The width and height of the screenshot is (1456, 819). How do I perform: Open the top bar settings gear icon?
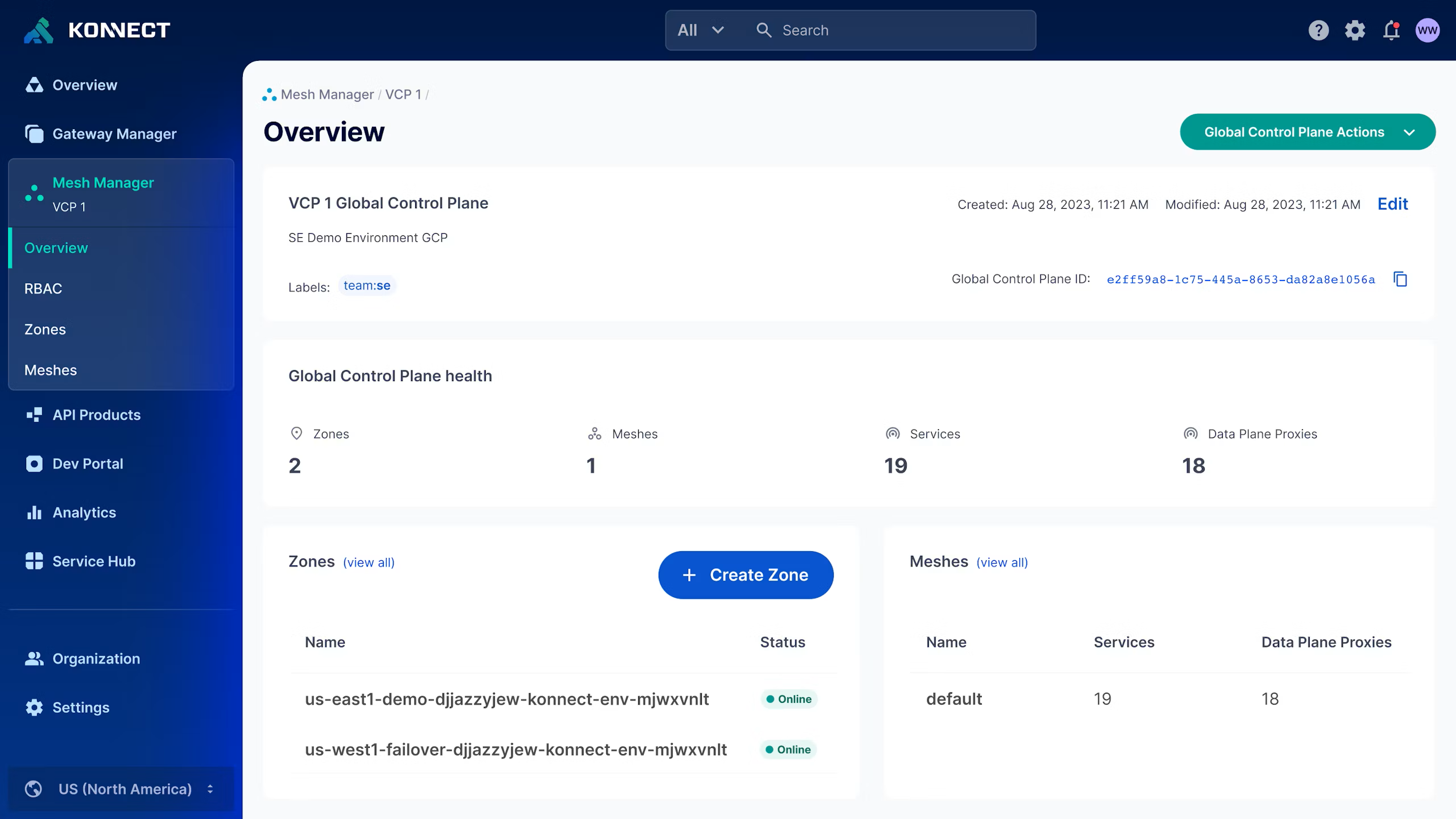1355,30
